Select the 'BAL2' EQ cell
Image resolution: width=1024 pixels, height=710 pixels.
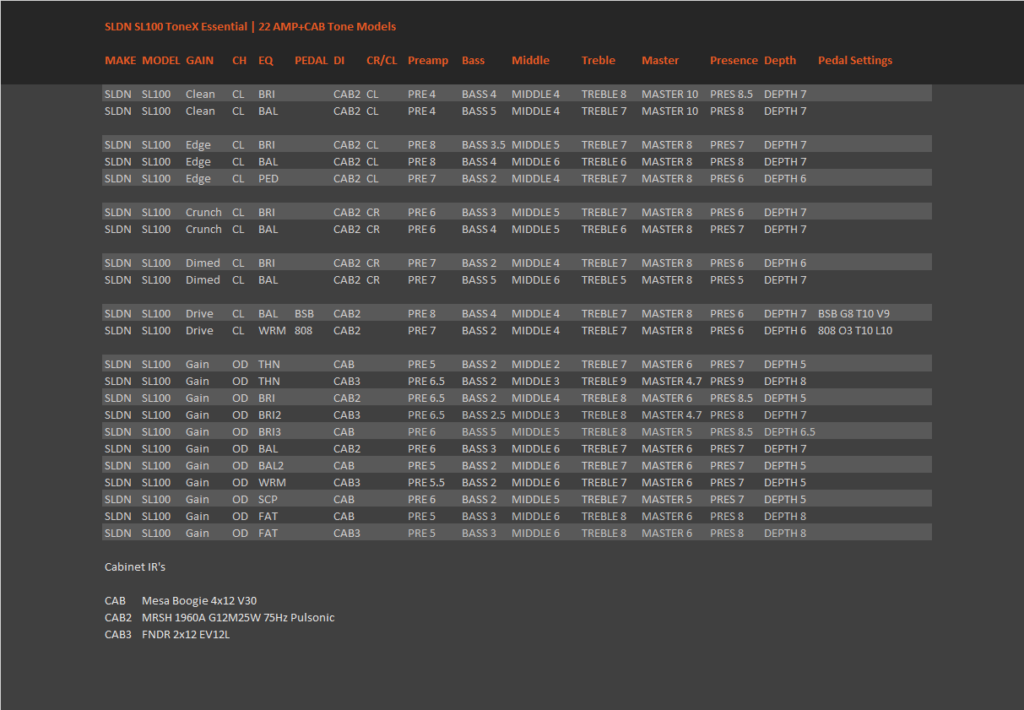tap(271, 466)
